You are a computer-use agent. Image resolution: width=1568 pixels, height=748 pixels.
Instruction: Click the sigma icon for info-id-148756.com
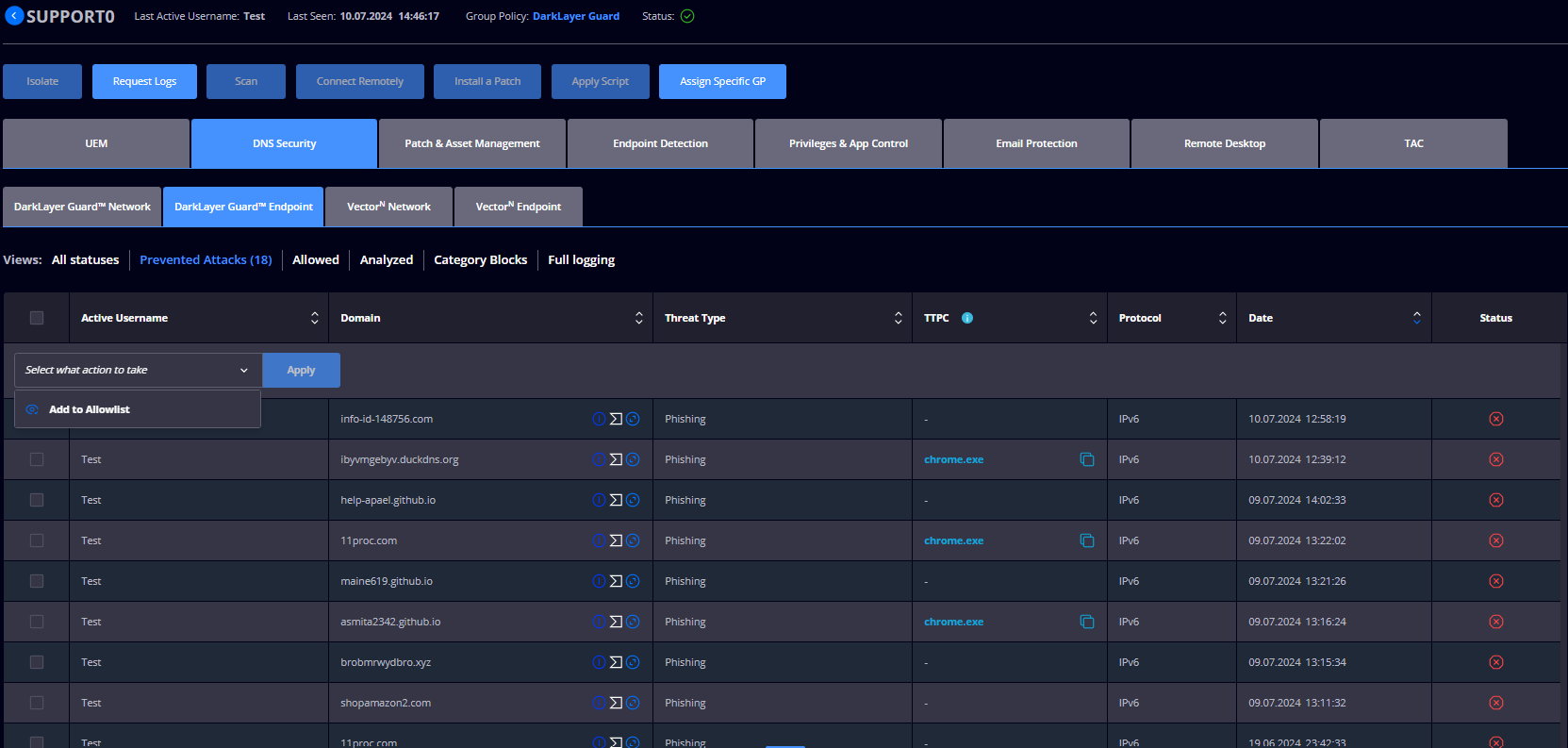coord(616,419)
